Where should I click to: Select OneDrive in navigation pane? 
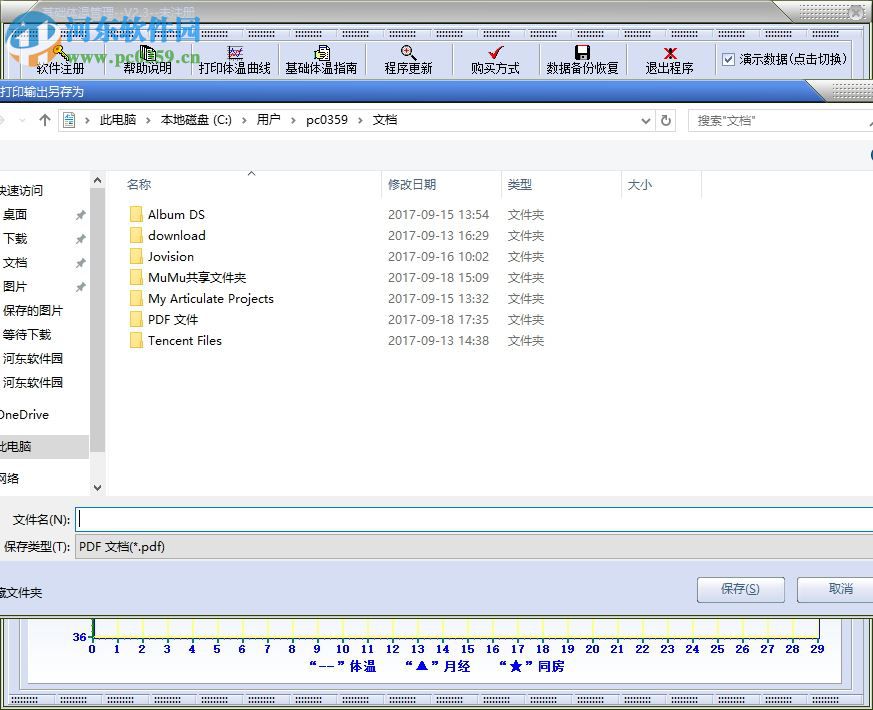pos(24,414)
